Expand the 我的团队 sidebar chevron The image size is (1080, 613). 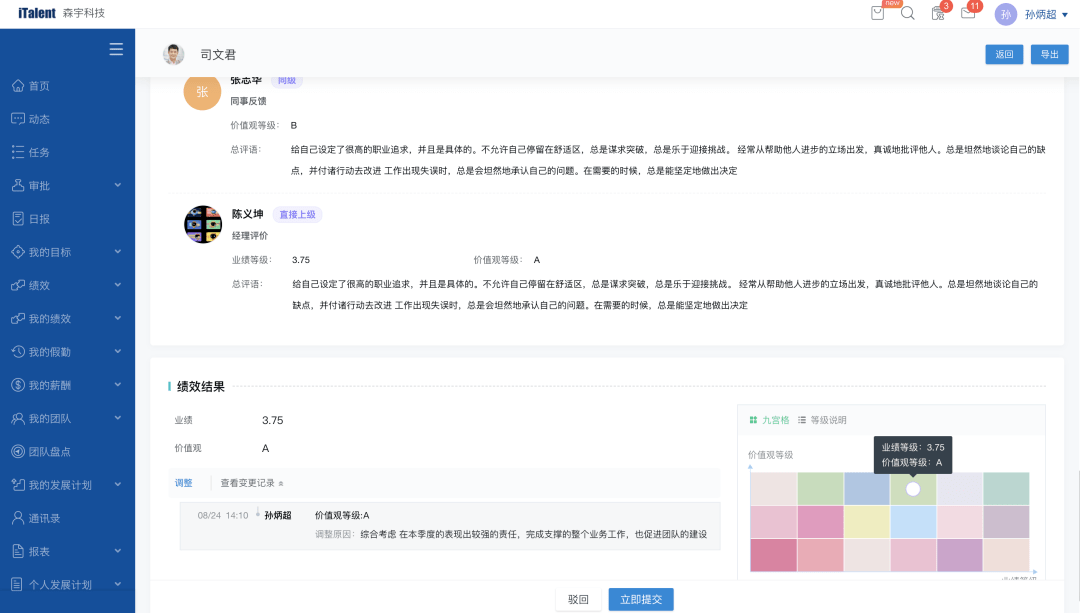click(x=118, y=418)
